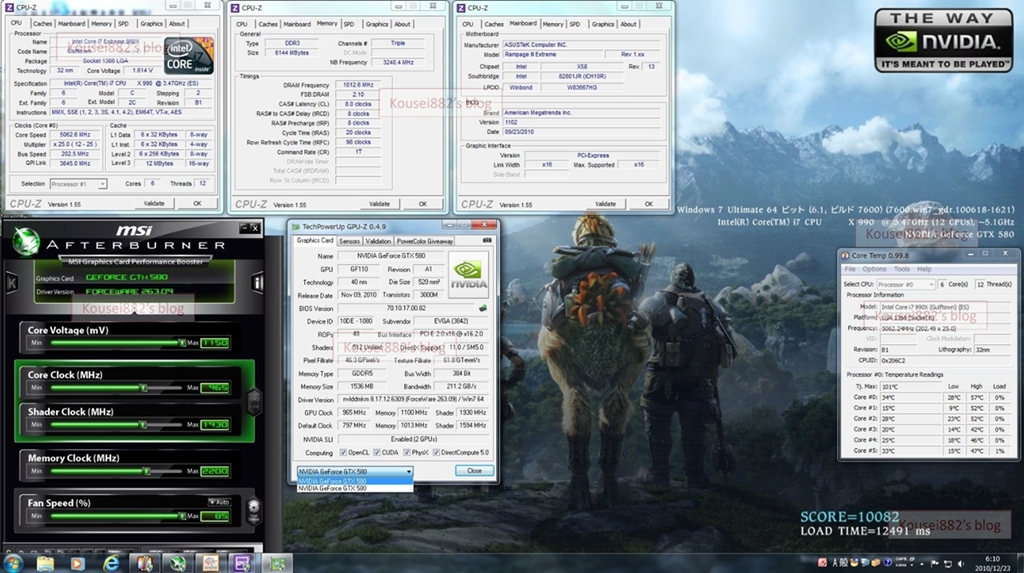The width and height of the screenshot is (1024, 573).
Task: Click the Afterburner Kombustor "K" side button
Action: [11, 283]
